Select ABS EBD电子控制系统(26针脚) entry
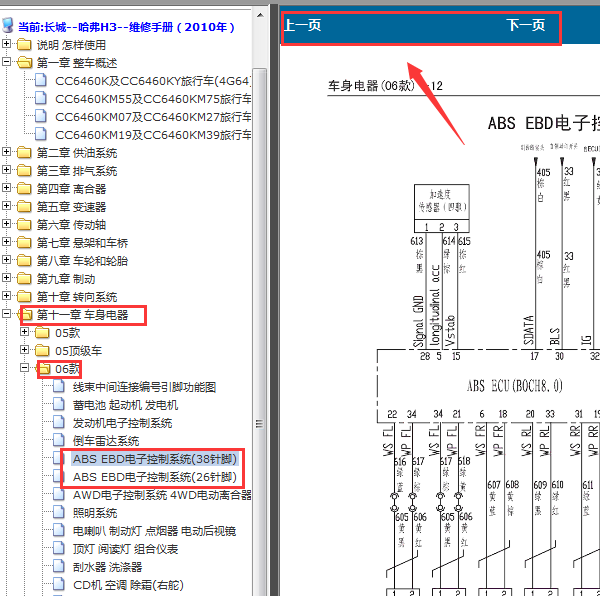Screen dimensions: 600x596 coord(155,477)
